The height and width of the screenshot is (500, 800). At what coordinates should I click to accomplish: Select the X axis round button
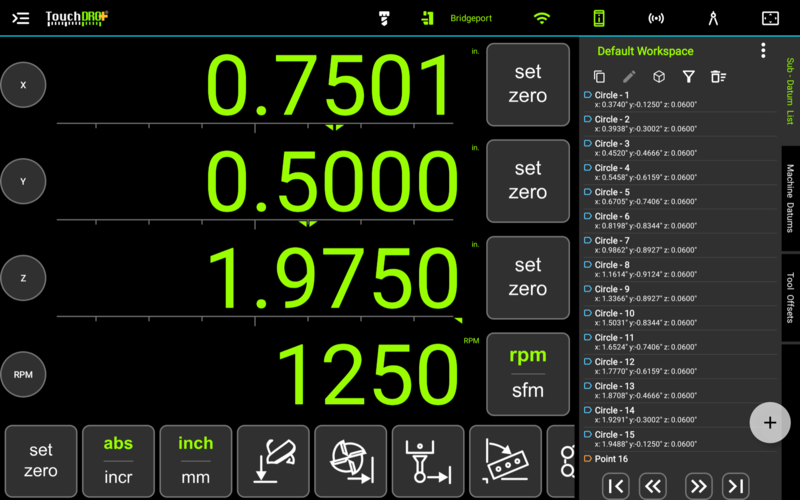pos(23,85)
